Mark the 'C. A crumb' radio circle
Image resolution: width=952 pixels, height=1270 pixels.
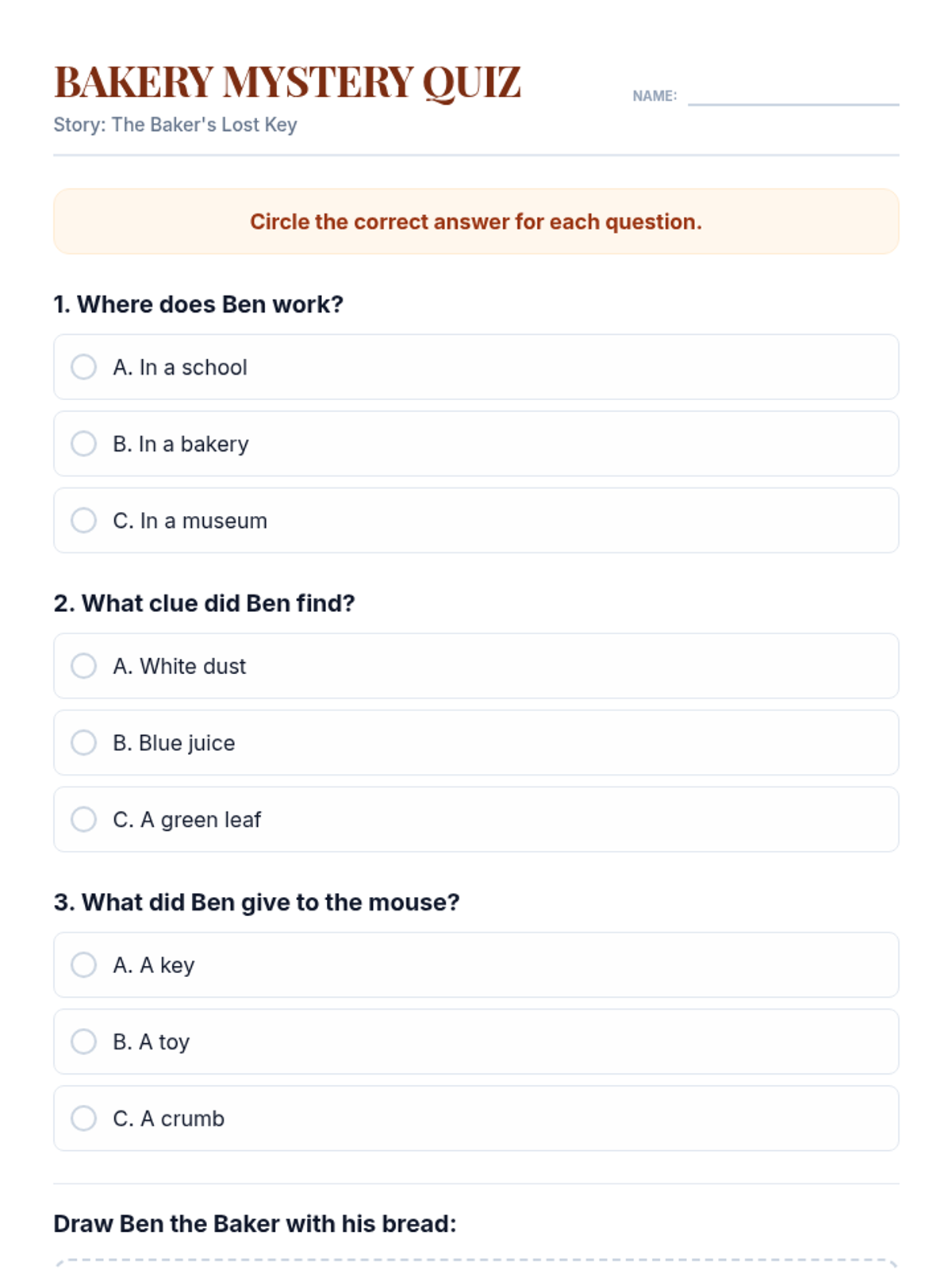[83, 1118]
